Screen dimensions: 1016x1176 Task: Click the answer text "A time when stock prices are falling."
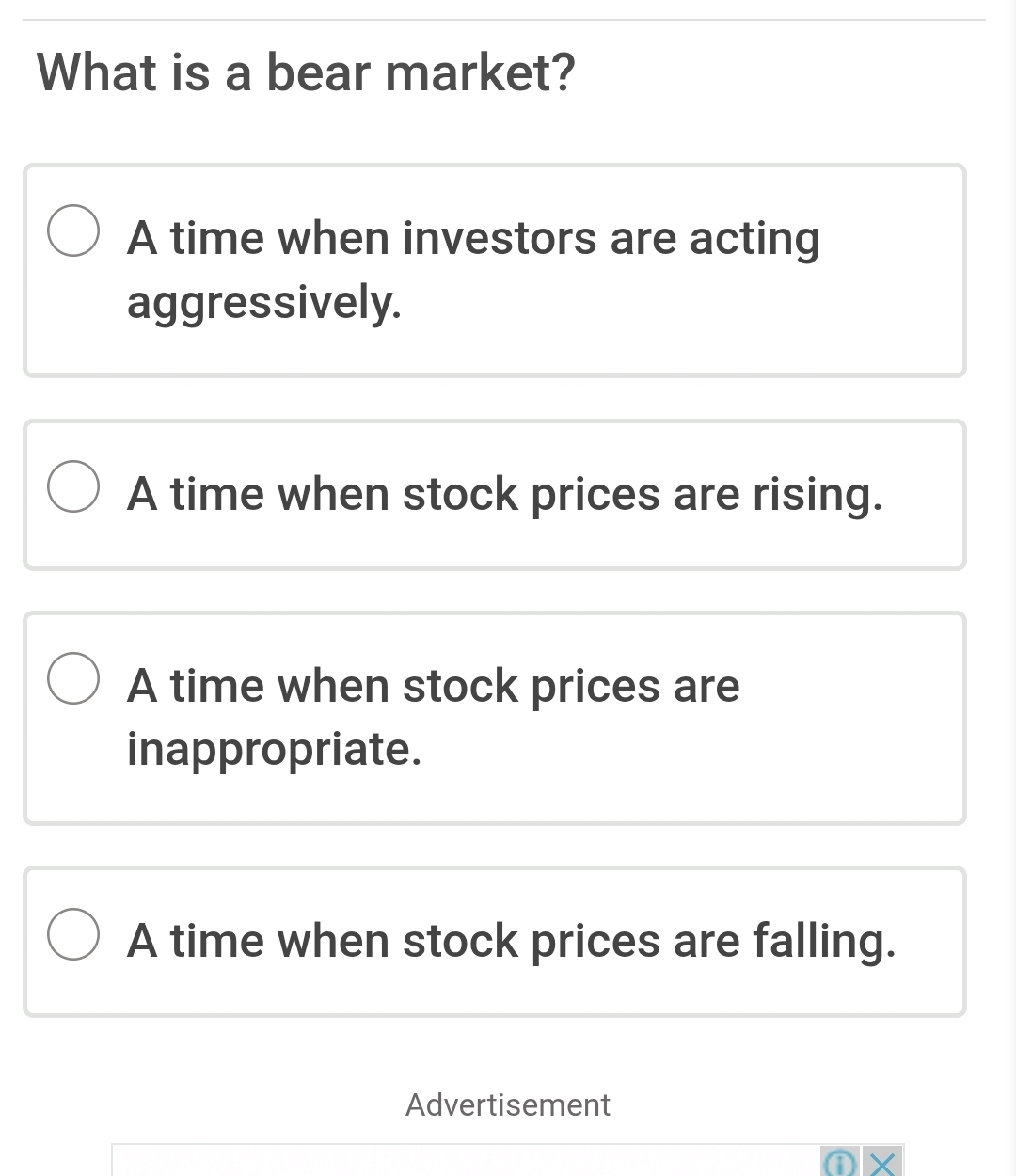click(x=511, y=941)
